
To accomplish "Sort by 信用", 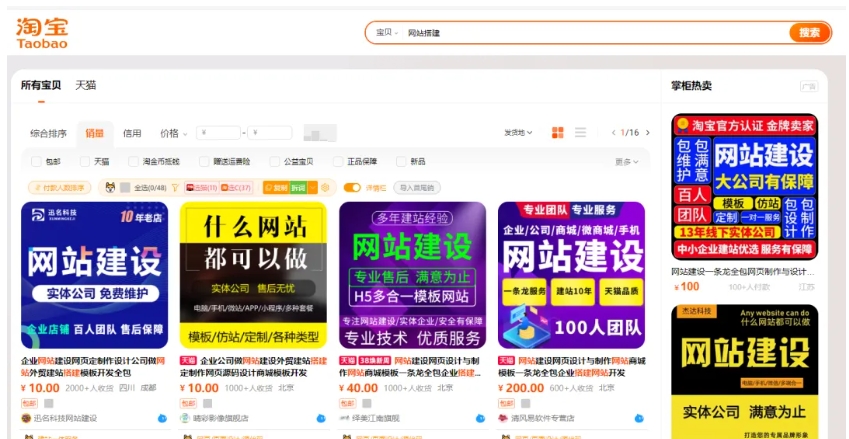I will click(132, 133).
